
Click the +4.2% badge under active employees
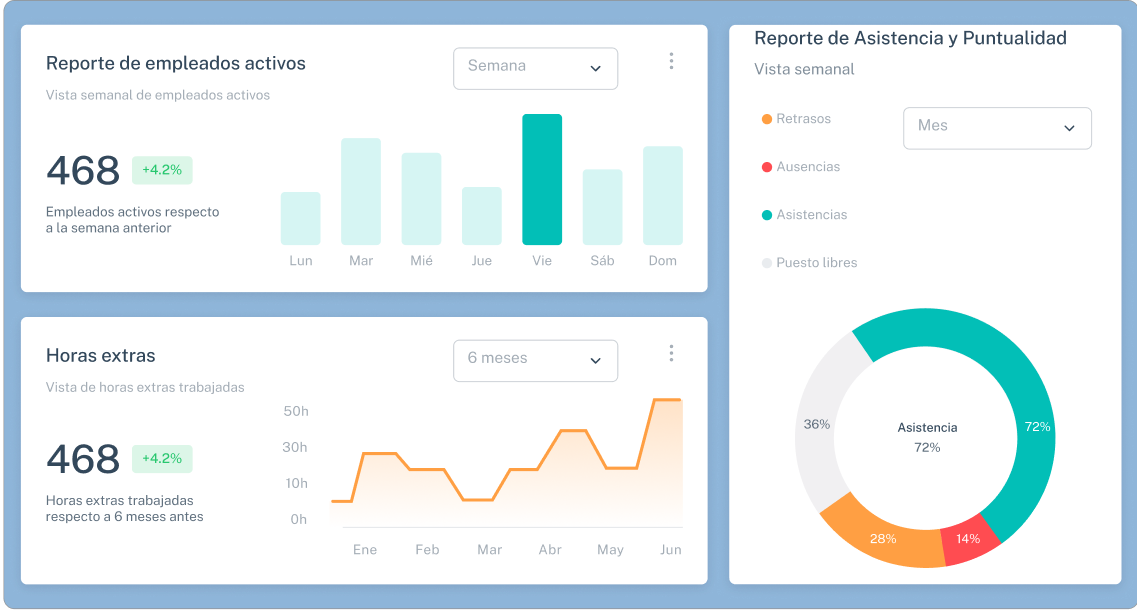(x=162, y=170)
